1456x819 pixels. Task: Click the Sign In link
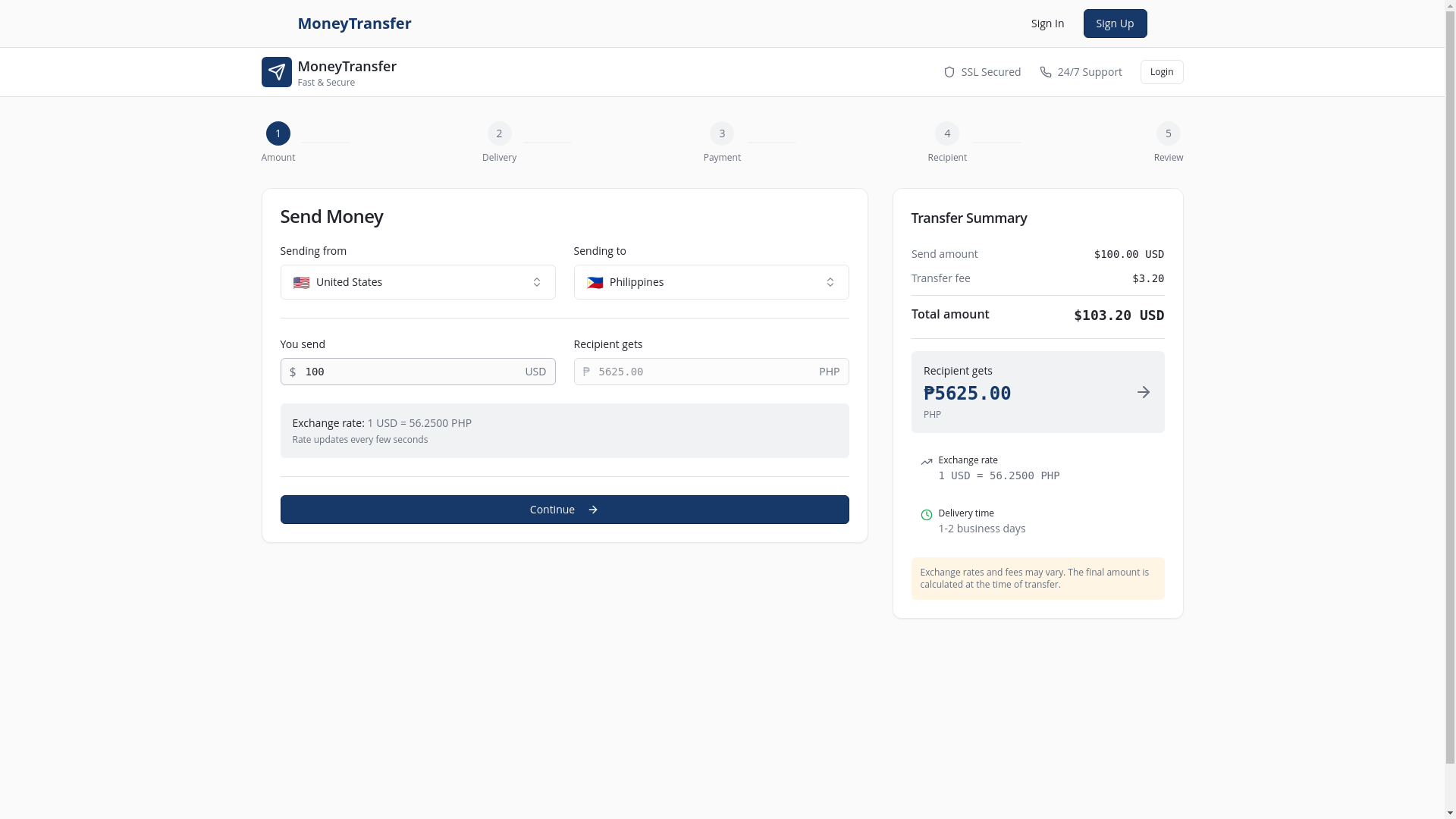coord(1046,24)
